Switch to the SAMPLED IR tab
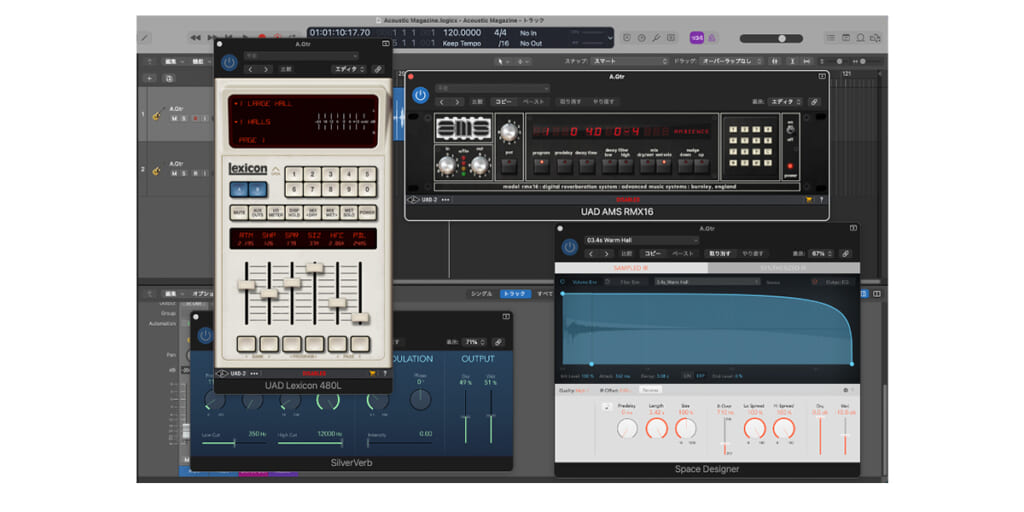Viewport: 1024px width, 512px height. [x=631, y=268]
